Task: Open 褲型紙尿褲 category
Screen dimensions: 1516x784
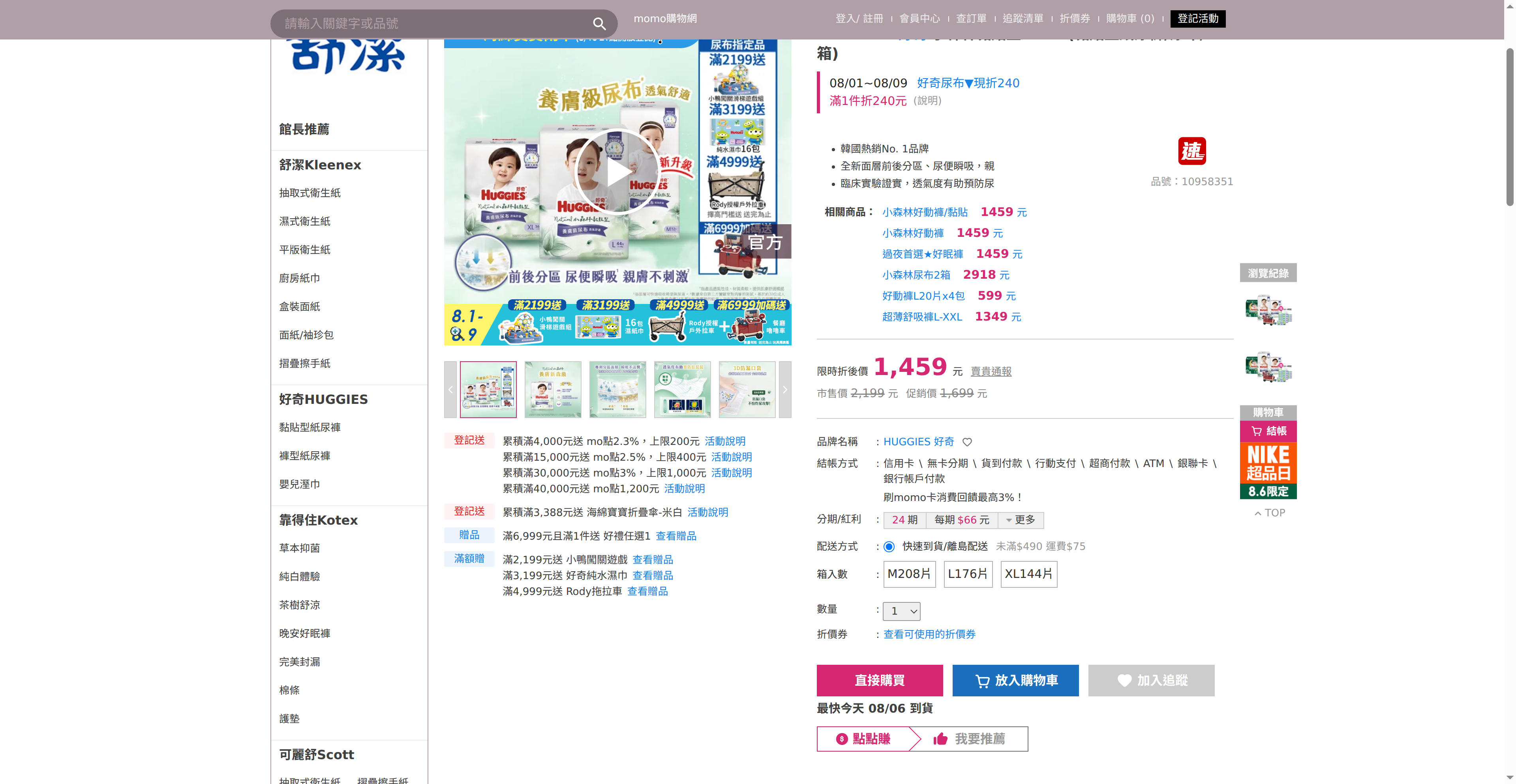Action: pyautogui.click(x=305, y=456)
